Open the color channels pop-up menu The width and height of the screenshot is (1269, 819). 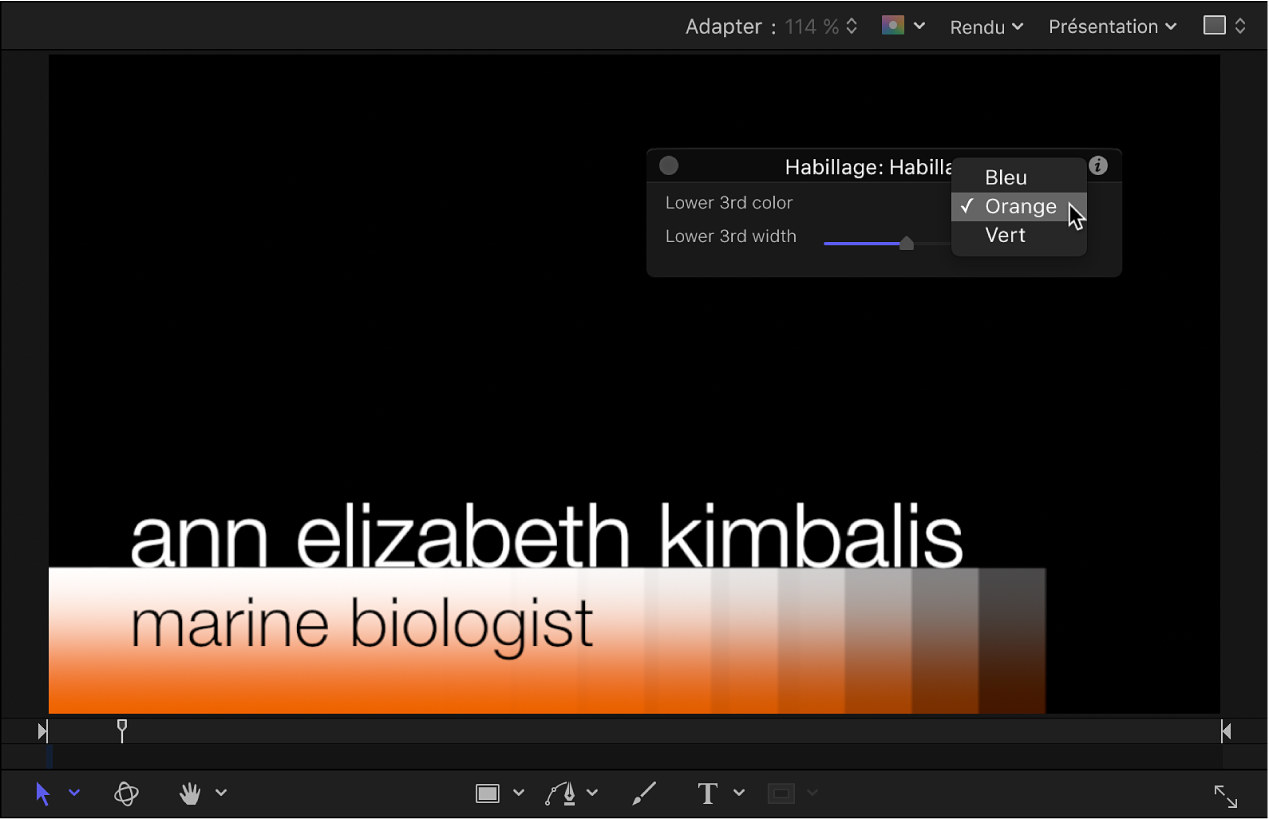903,26
